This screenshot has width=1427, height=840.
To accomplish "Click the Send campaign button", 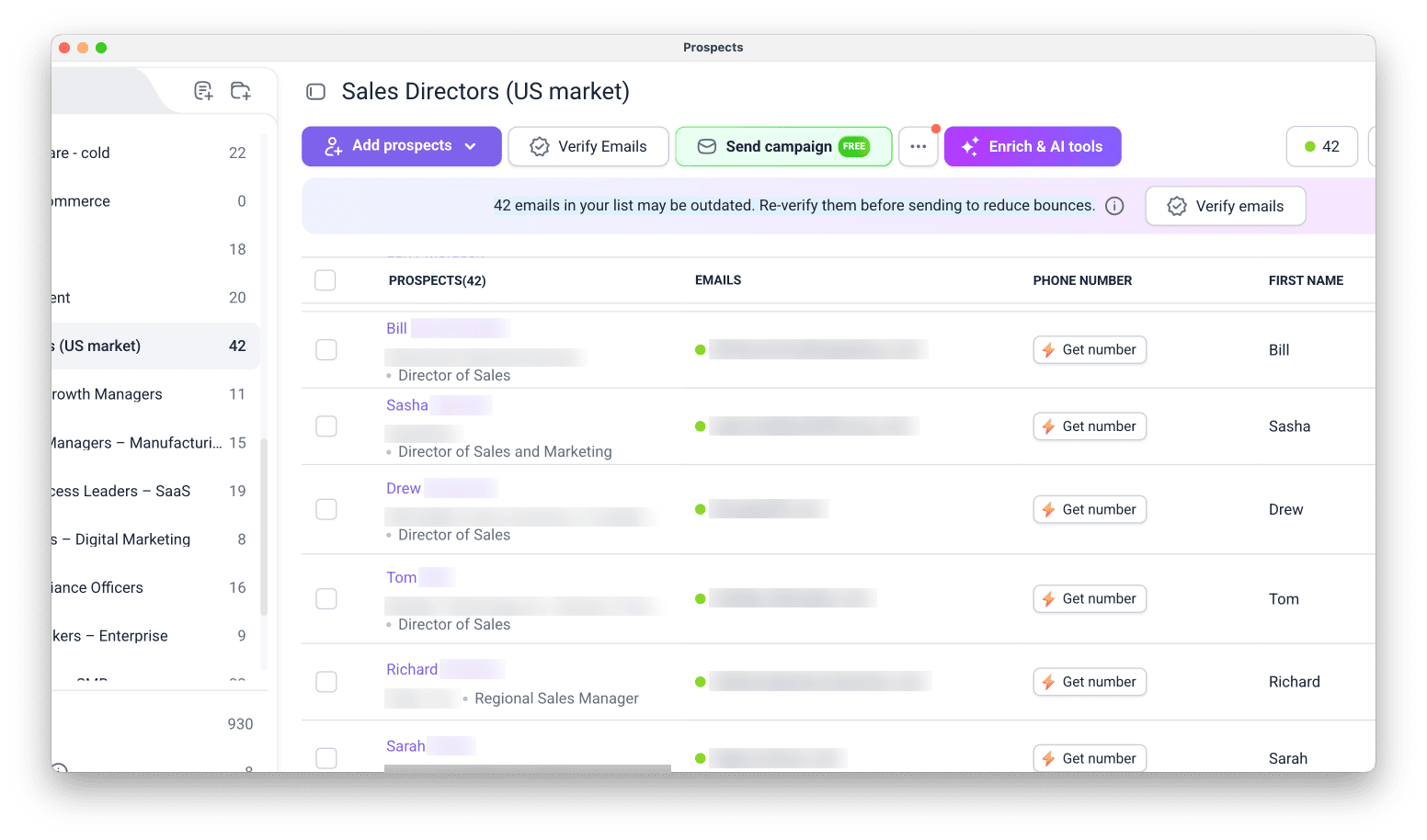I will [783, 147].
